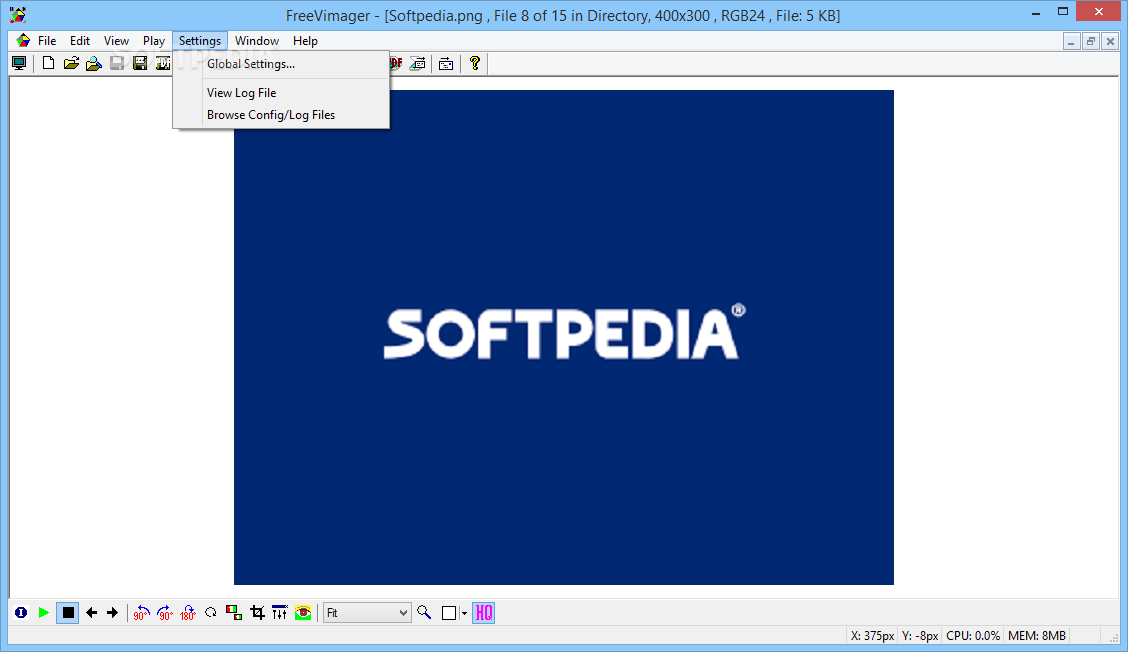Click the free rotate circular arrow icon
1128x652 pixels.
tap(211, 612)
